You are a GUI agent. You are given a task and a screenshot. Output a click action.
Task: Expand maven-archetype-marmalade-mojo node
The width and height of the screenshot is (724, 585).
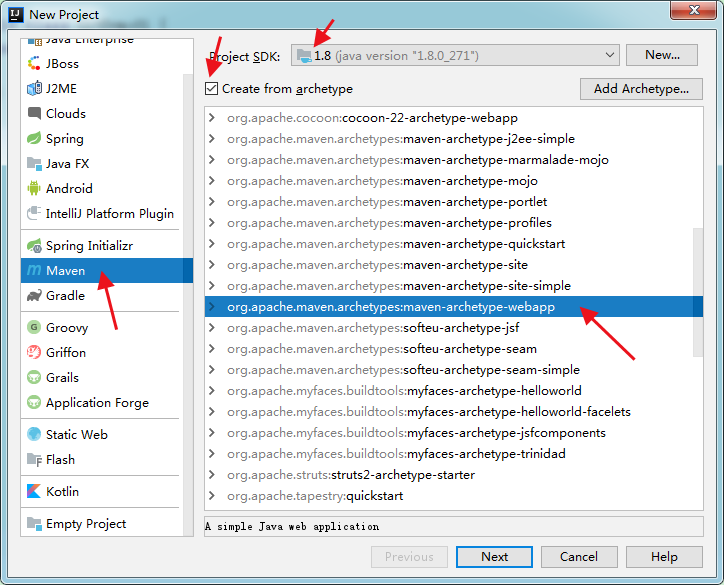(212, 160)
